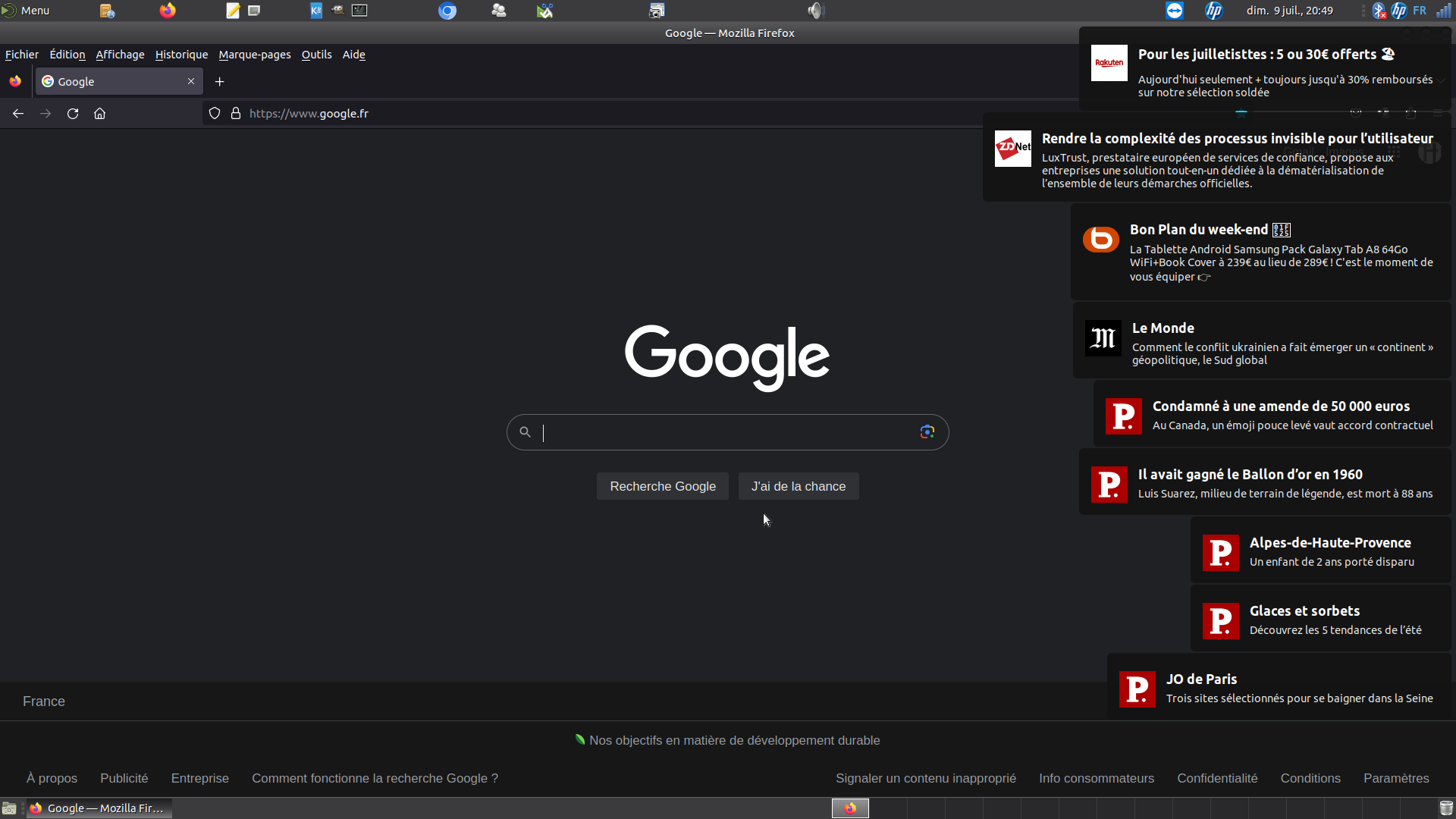Select Google — Mozilla Firefox taskbar entry
Viewport: 1456px width, 819px height.
click(x=99, y=808)
